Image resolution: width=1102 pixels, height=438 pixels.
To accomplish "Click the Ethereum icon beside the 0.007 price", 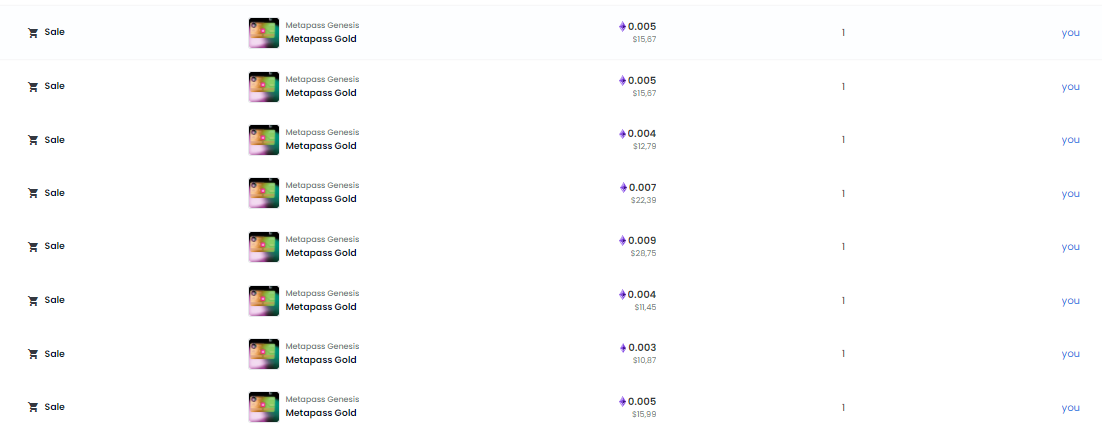I will [x=623, y=188].
